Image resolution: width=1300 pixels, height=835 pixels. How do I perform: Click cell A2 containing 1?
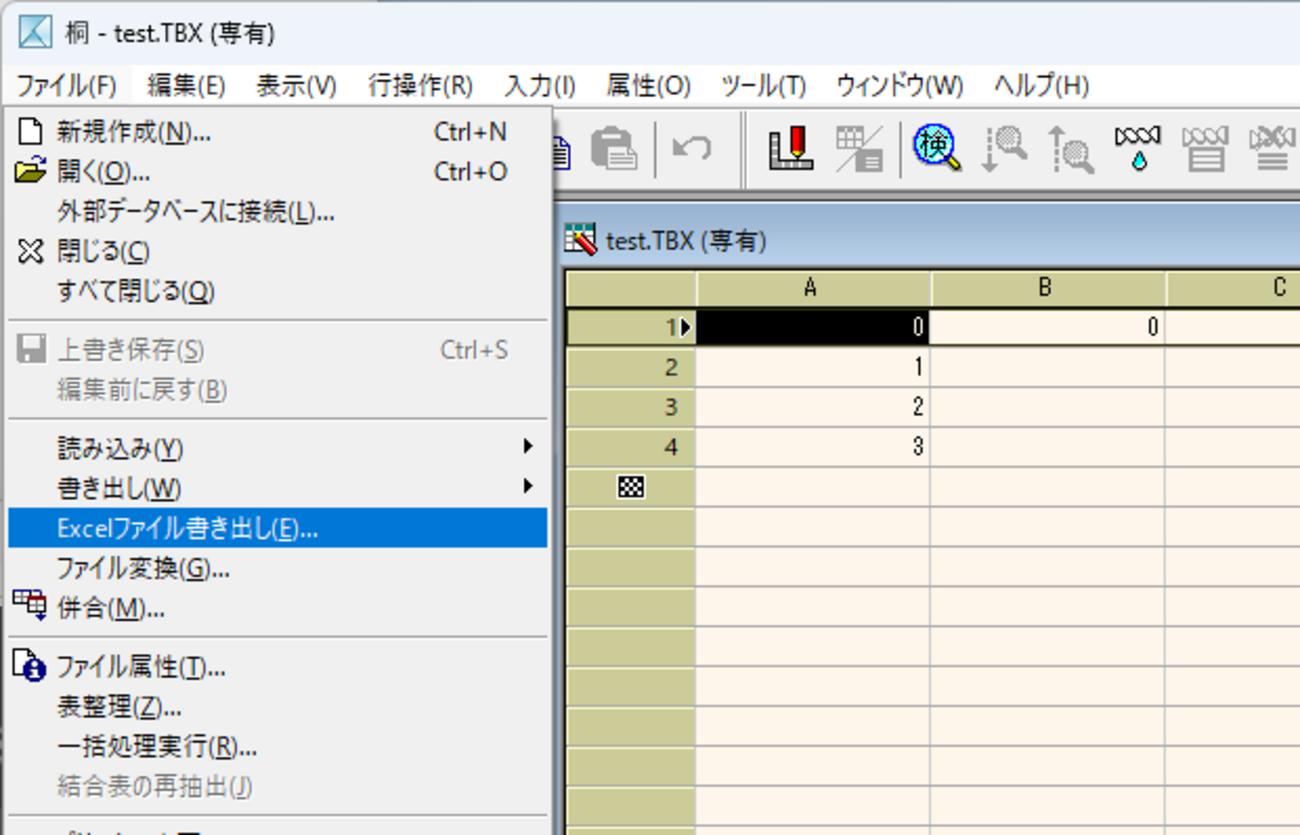[813, 367]
